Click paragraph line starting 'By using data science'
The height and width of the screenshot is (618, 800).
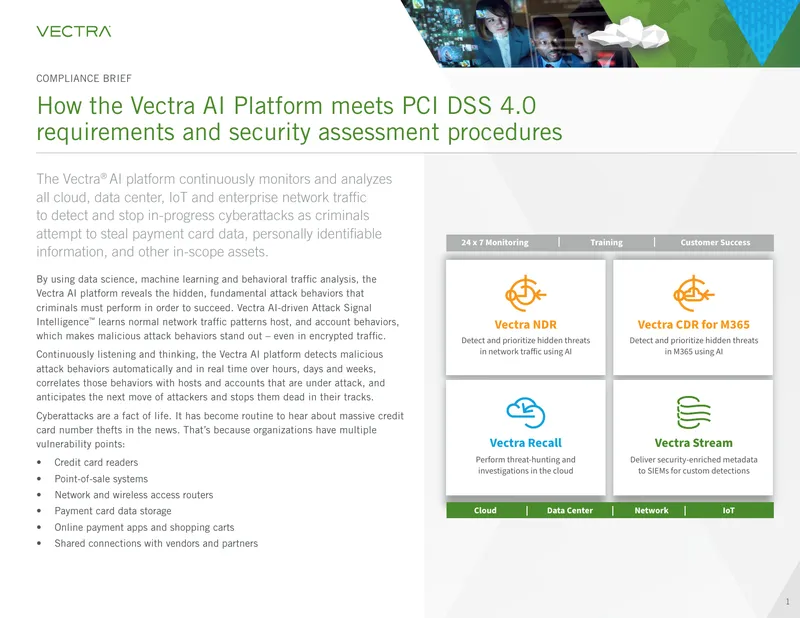pos(206,279)
